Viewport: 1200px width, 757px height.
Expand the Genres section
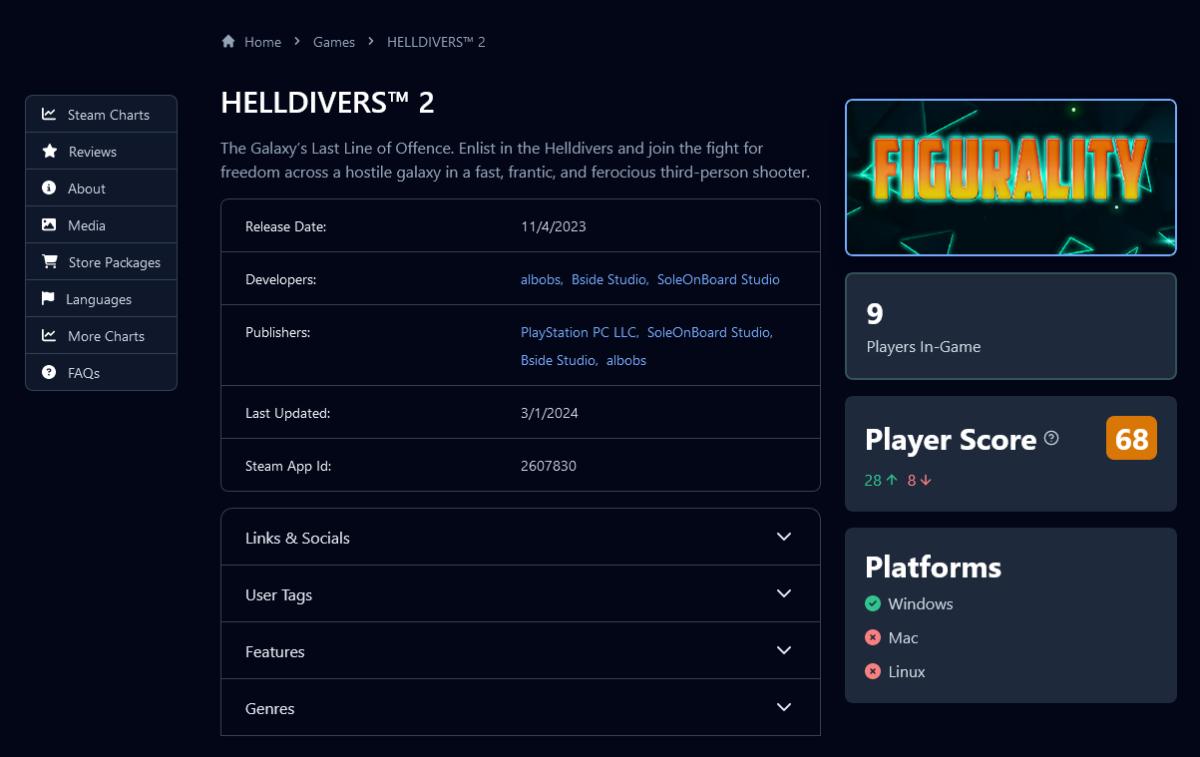(520, 707)
